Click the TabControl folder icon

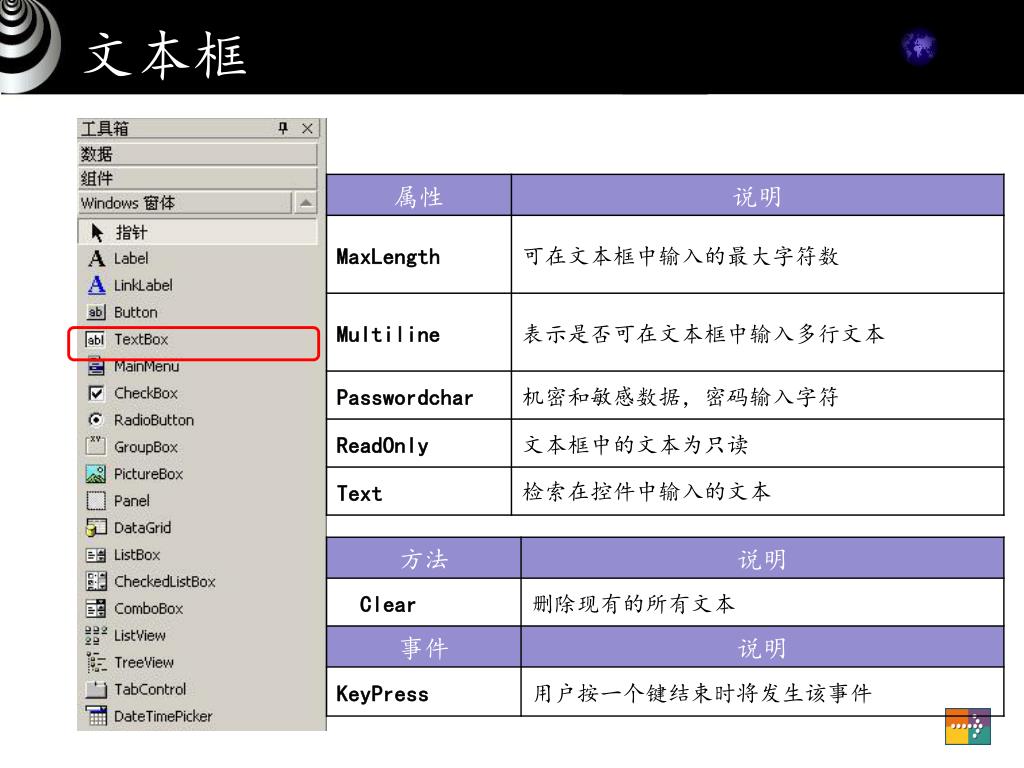point(95,690)
